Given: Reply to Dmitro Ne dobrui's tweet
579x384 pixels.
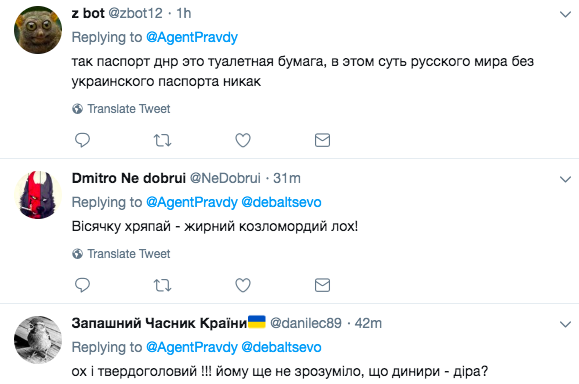Looking at the screenshot, I should pos(82,285).
